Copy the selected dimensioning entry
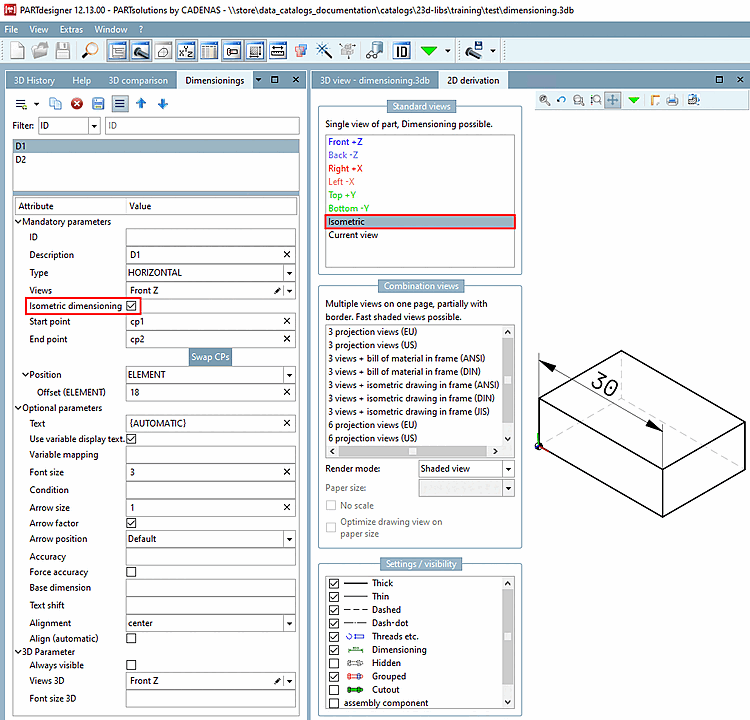750x720 pixels. point(55,103)
